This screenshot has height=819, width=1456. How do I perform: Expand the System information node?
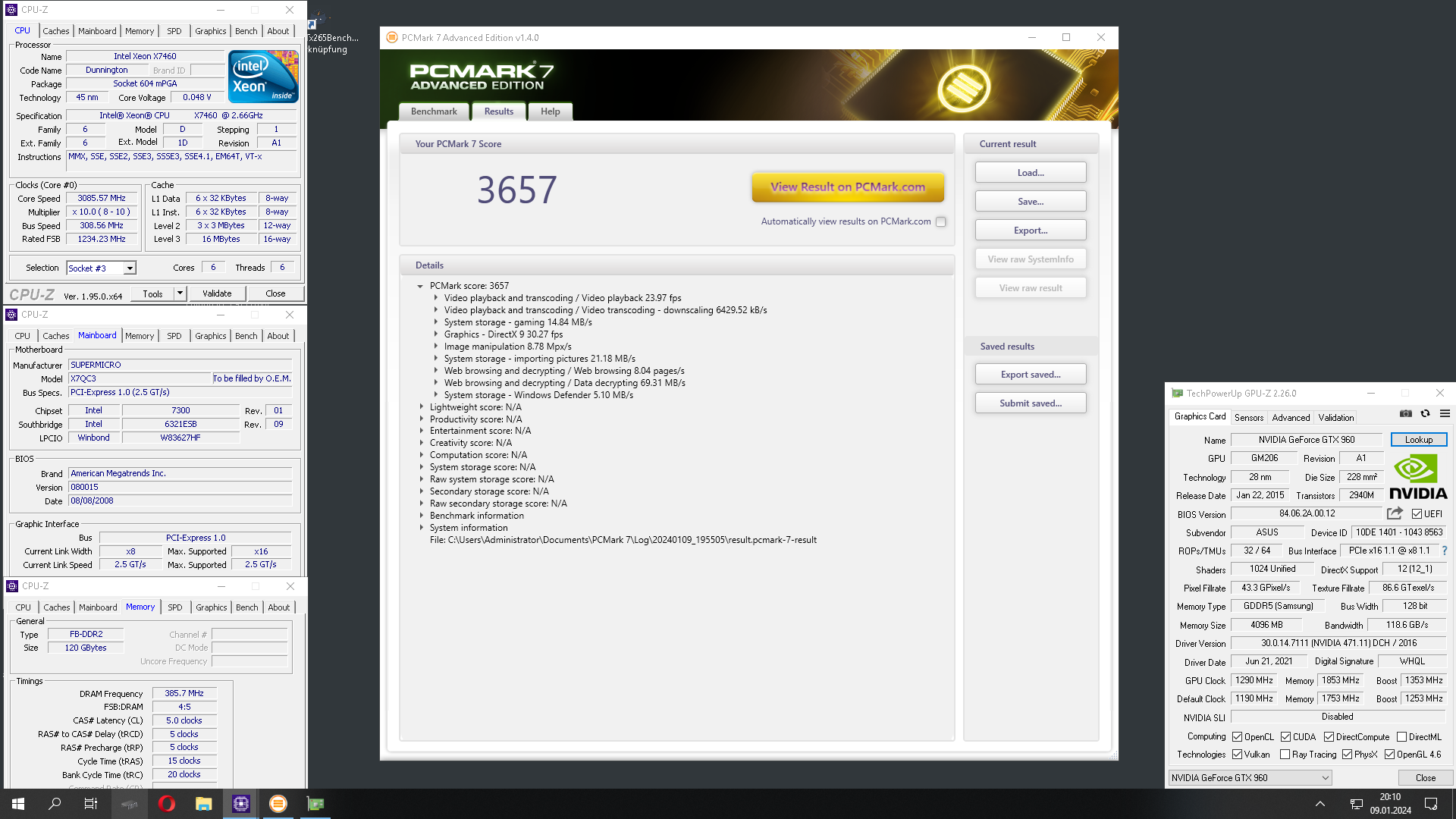pos(422,528)
